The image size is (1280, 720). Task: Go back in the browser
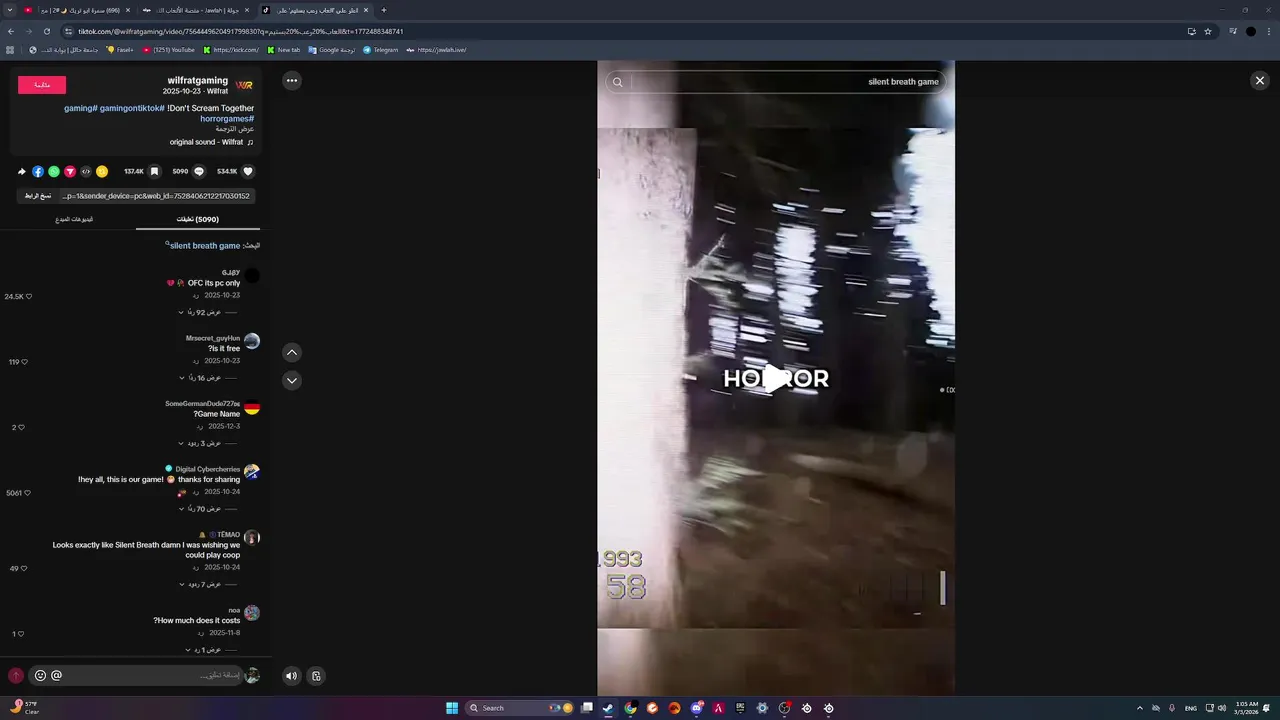(10, 31)
